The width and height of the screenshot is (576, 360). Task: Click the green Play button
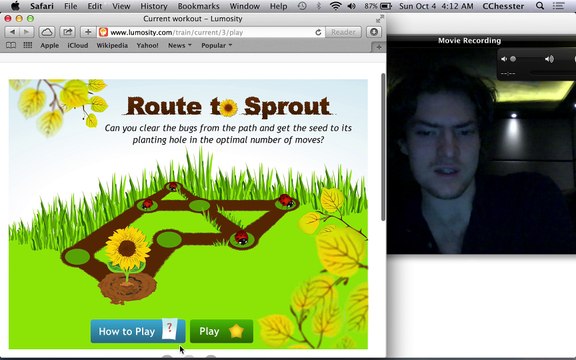pos(222,331)
